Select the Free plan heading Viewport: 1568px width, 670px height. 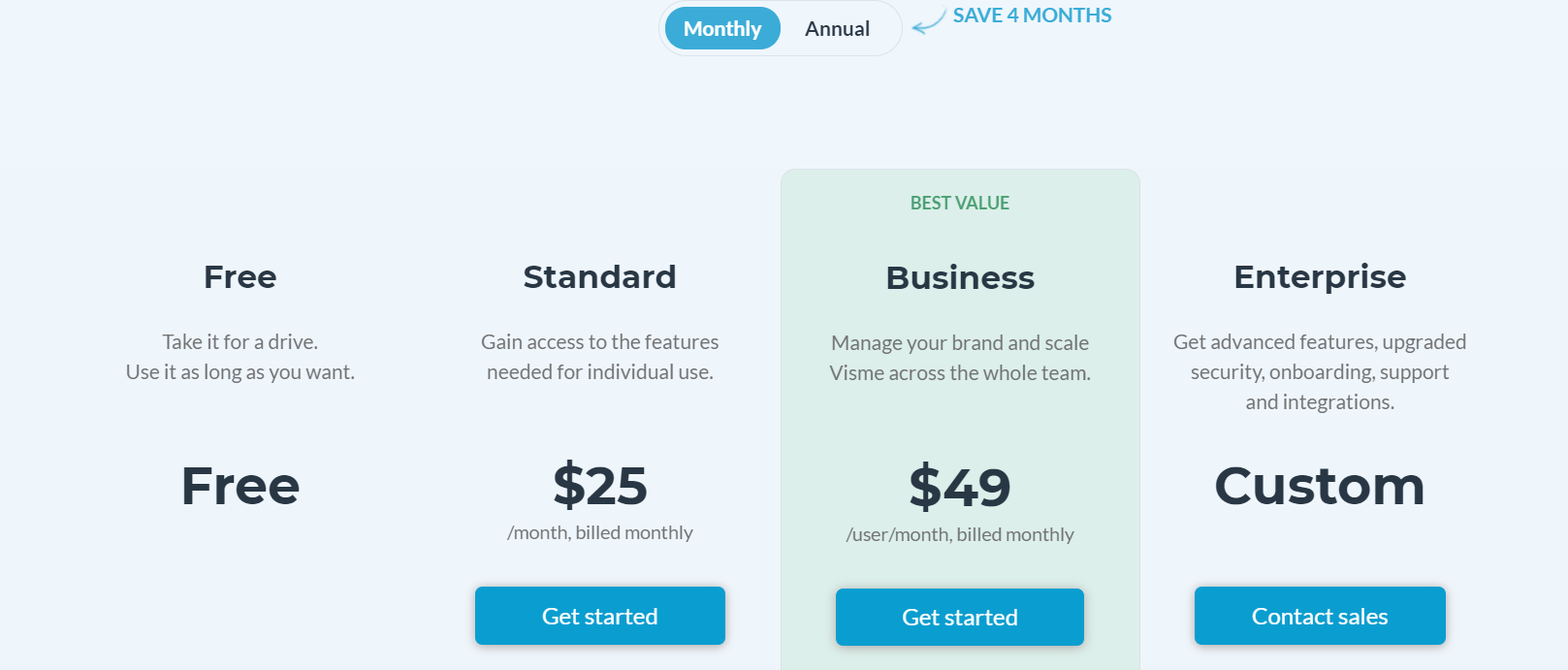click(240, 277)
